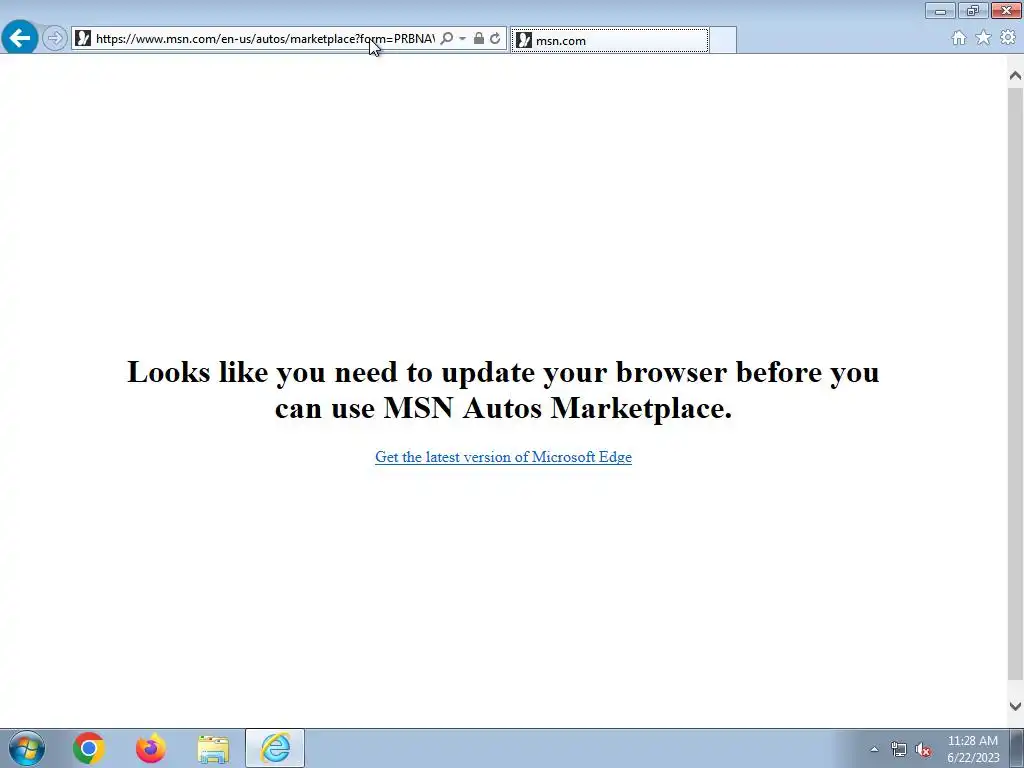The image size is (1024, 768).
Task: Click the URL text in address bar
Action: pyautogui.click(x=265, y=39)
